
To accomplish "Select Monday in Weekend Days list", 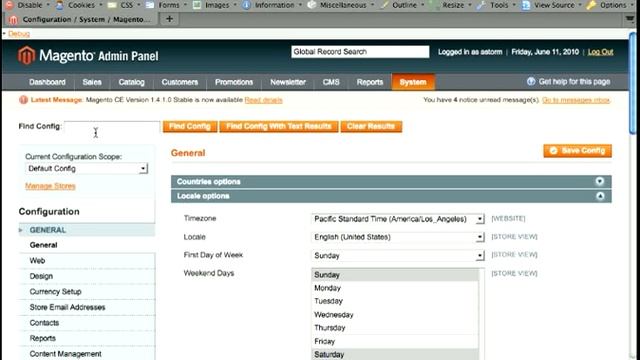I will point(395,288).
